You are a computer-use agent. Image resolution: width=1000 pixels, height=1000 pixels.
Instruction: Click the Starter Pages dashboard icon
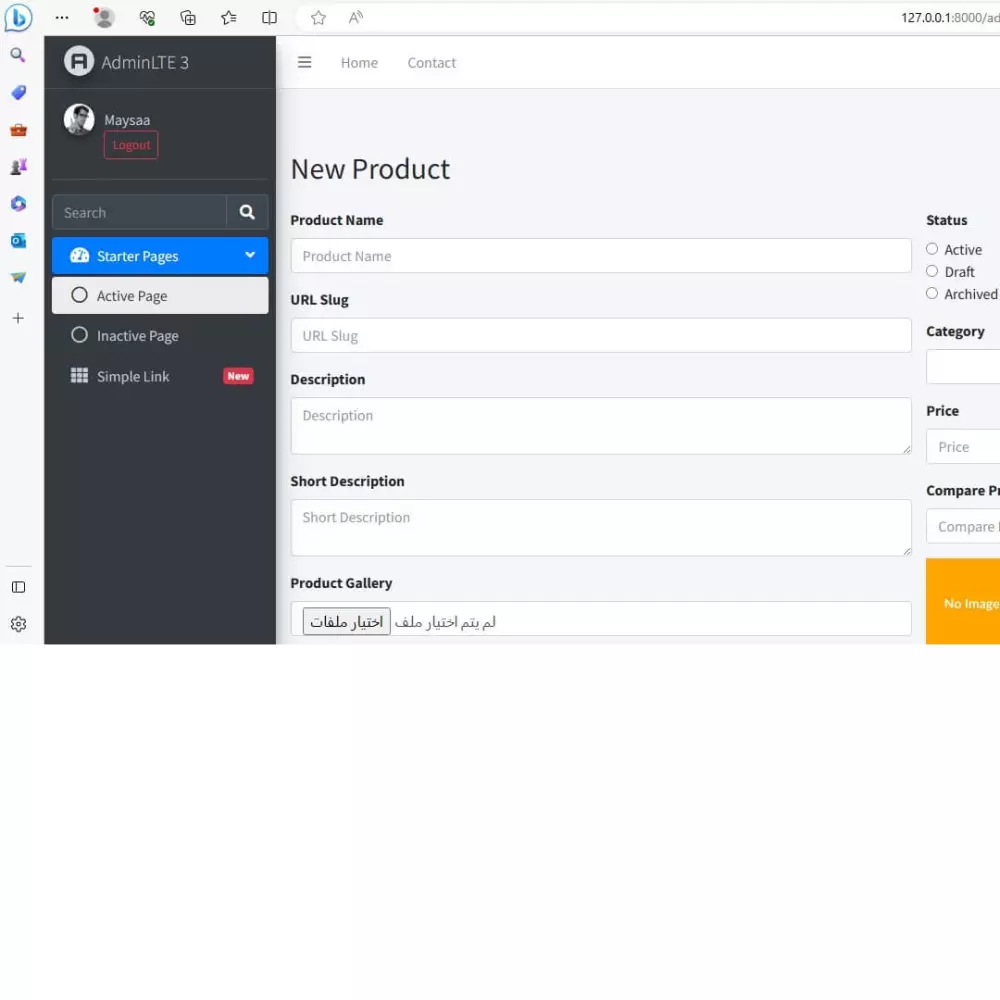pyautogui.click(x=79, y=256)
